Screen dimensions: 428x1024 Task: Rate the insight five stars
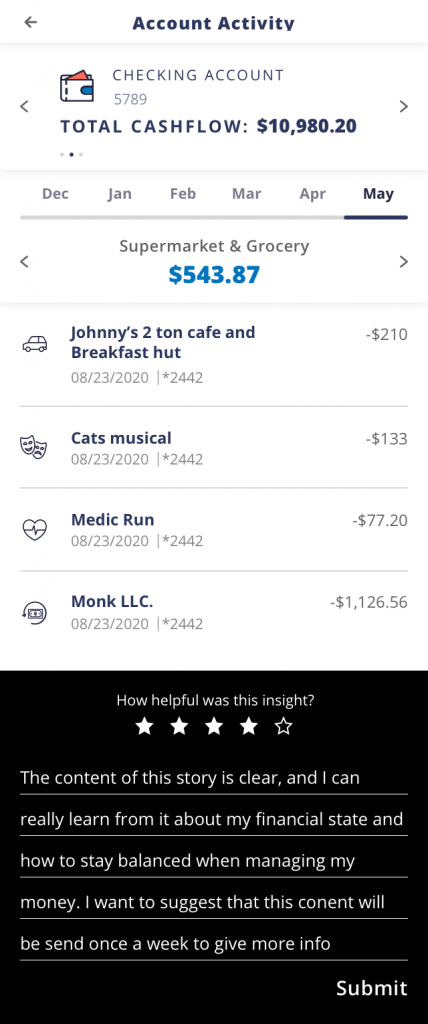pos(284,726)
